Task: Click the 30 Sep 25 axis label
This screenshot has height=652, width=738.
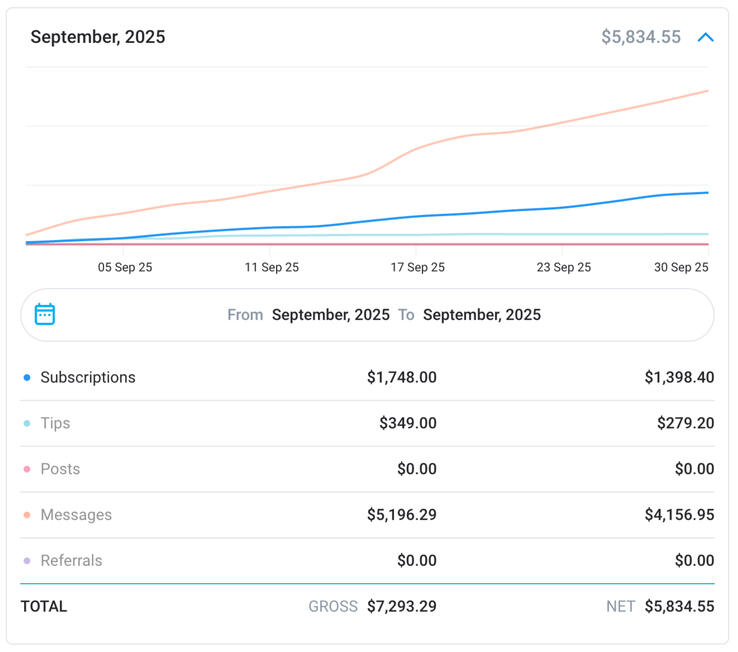Action: pos(681,267)
